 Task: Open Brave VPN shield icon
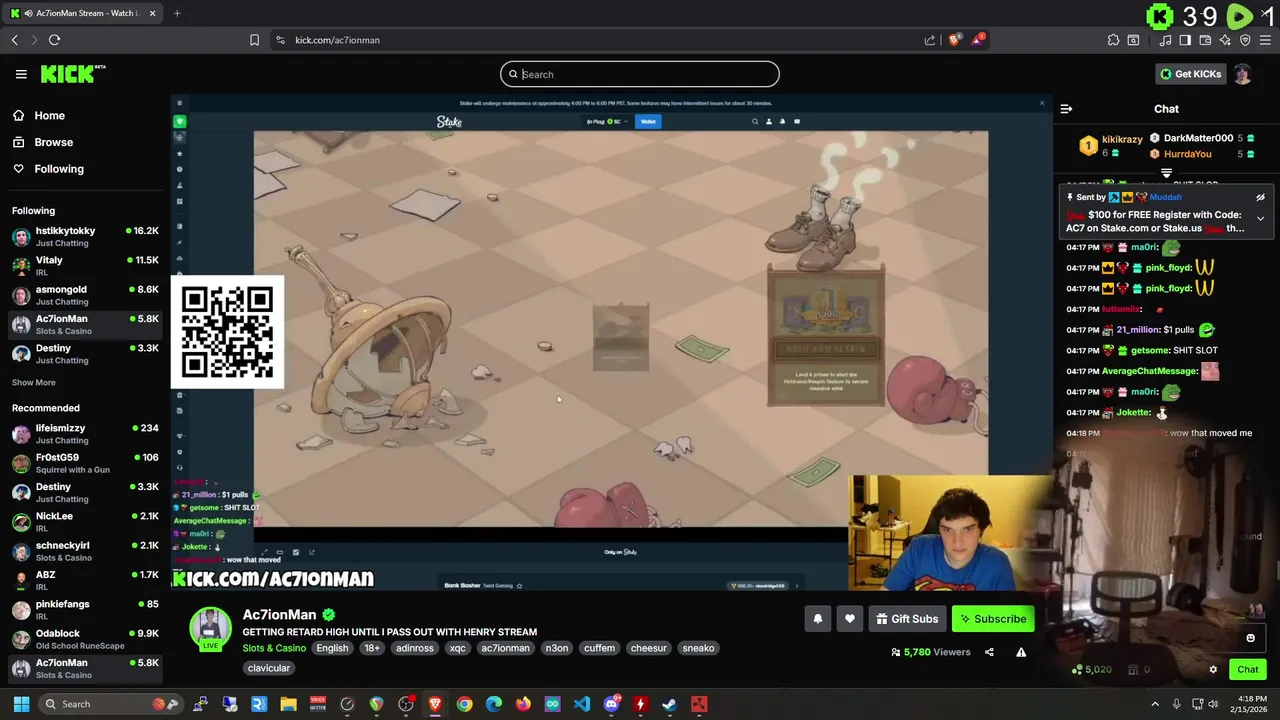pos(1245,40)
